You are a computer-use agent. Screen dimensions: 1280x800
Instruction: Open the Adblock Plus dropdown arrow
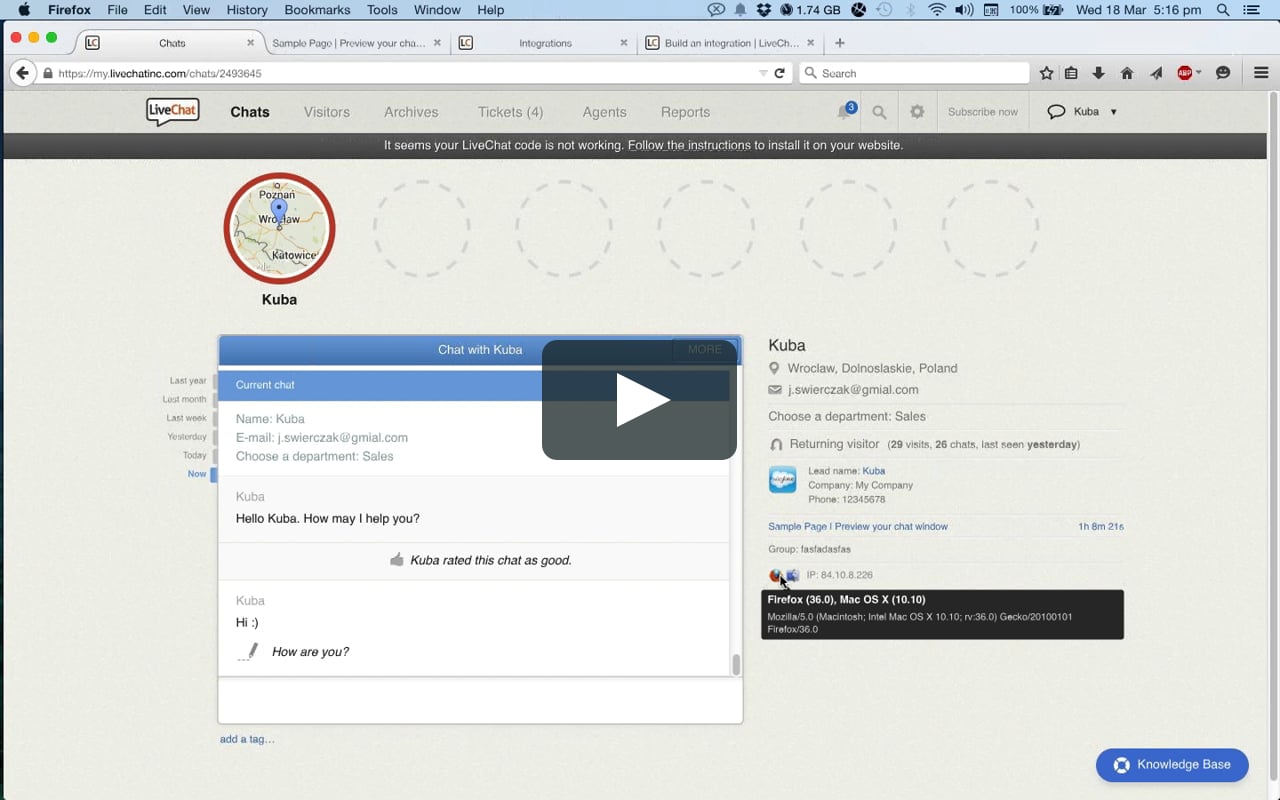pos(1199,73)
